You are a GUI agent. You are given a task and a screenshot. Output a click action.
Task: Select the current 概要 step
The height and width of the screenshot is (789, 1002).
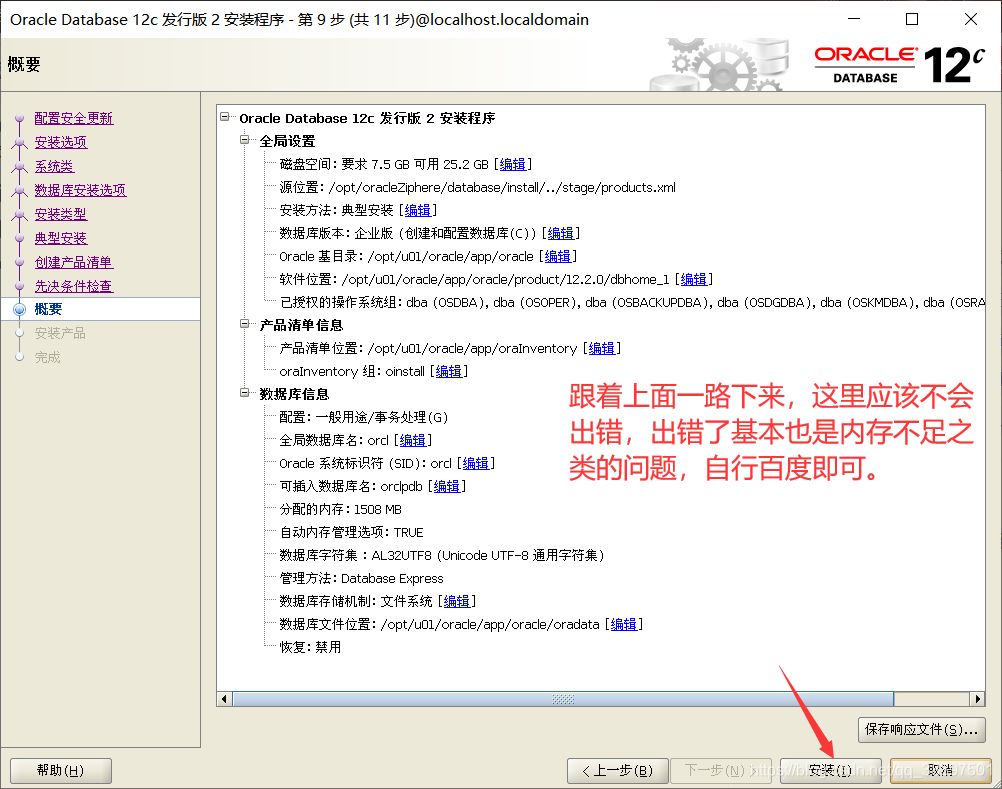point(100,309)
